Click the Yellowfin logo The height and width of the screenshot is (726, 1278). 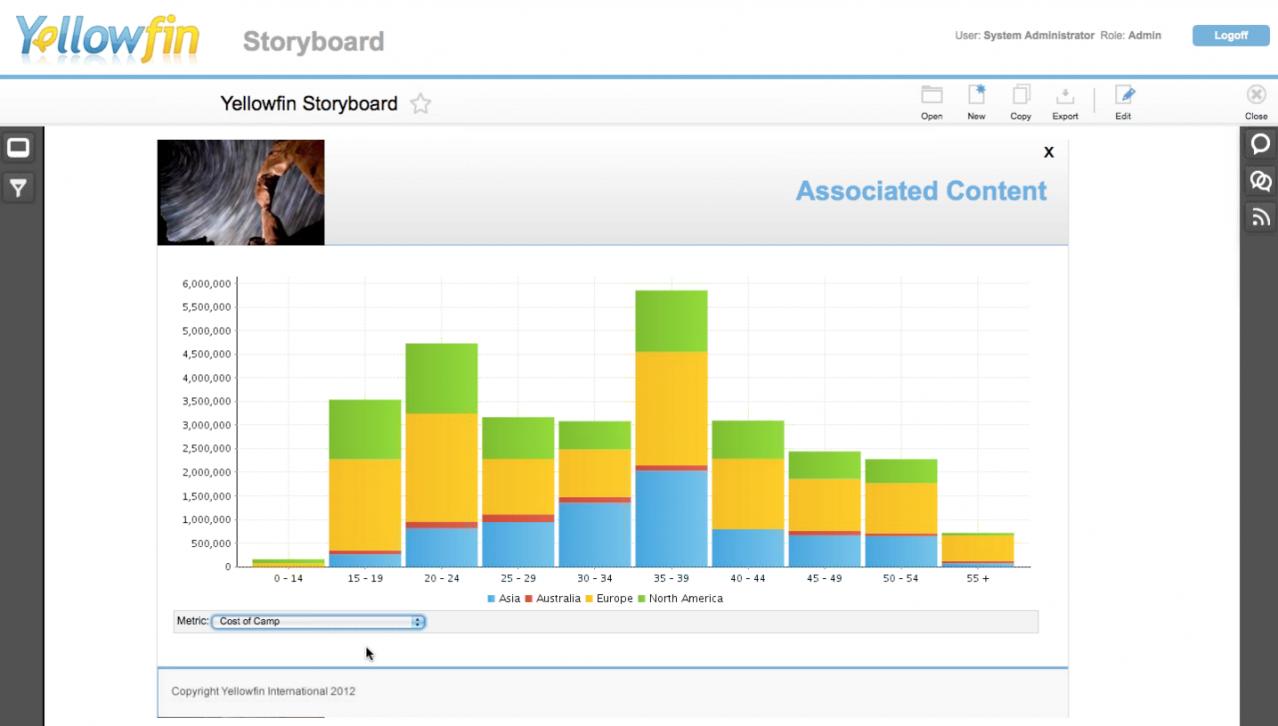tap(108, 38)
